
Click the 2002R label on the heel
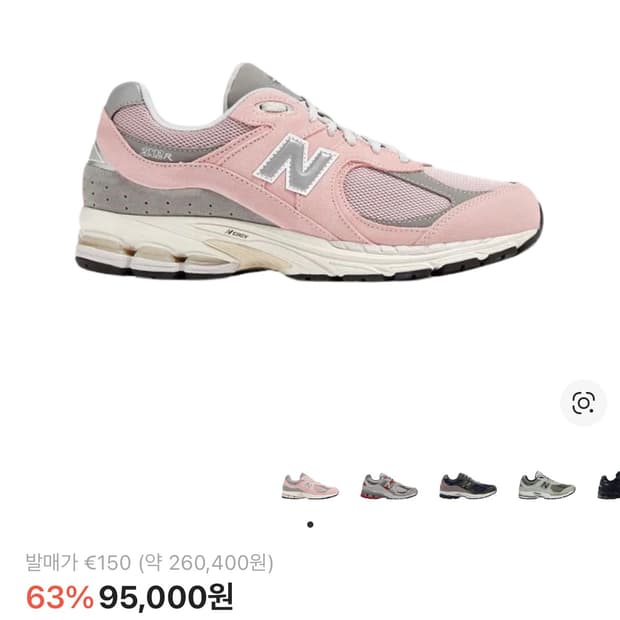coord(157,153)
